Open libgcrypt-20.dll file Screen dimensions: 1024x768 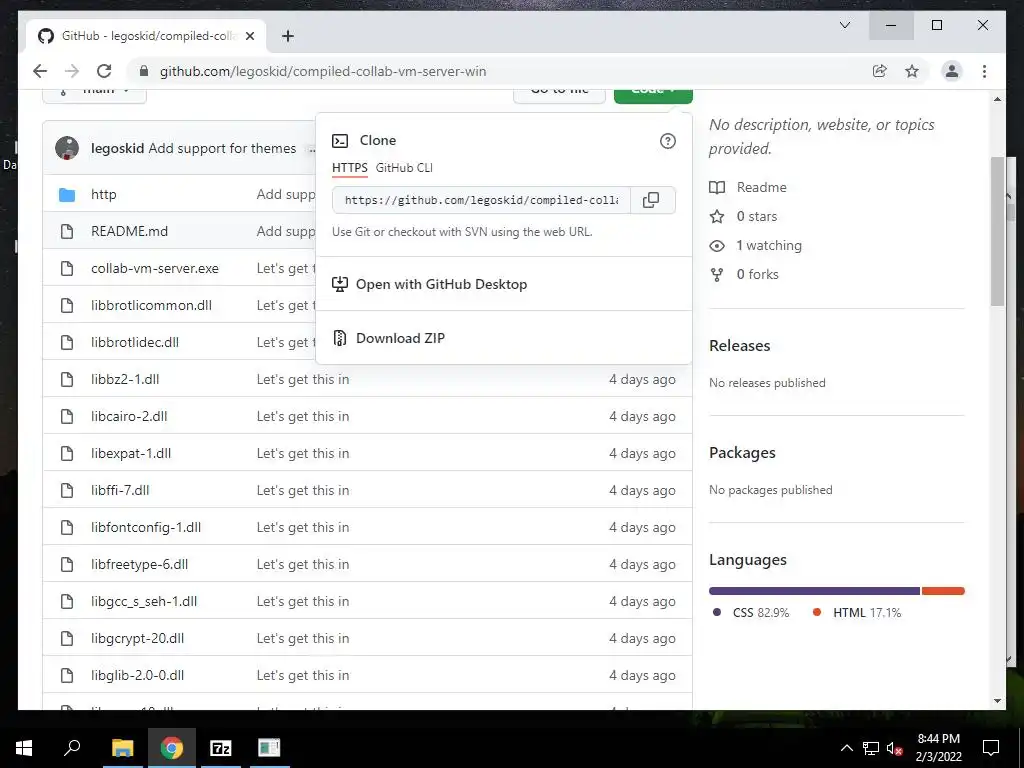(x=138, y=638)
